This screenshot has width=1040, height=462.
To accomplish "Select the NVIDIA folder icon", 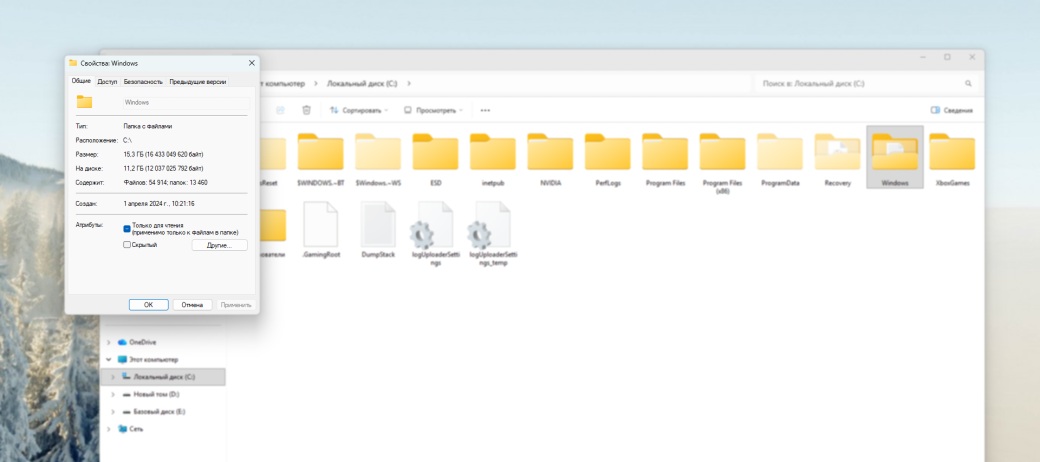I will click(x=550, y=153).
